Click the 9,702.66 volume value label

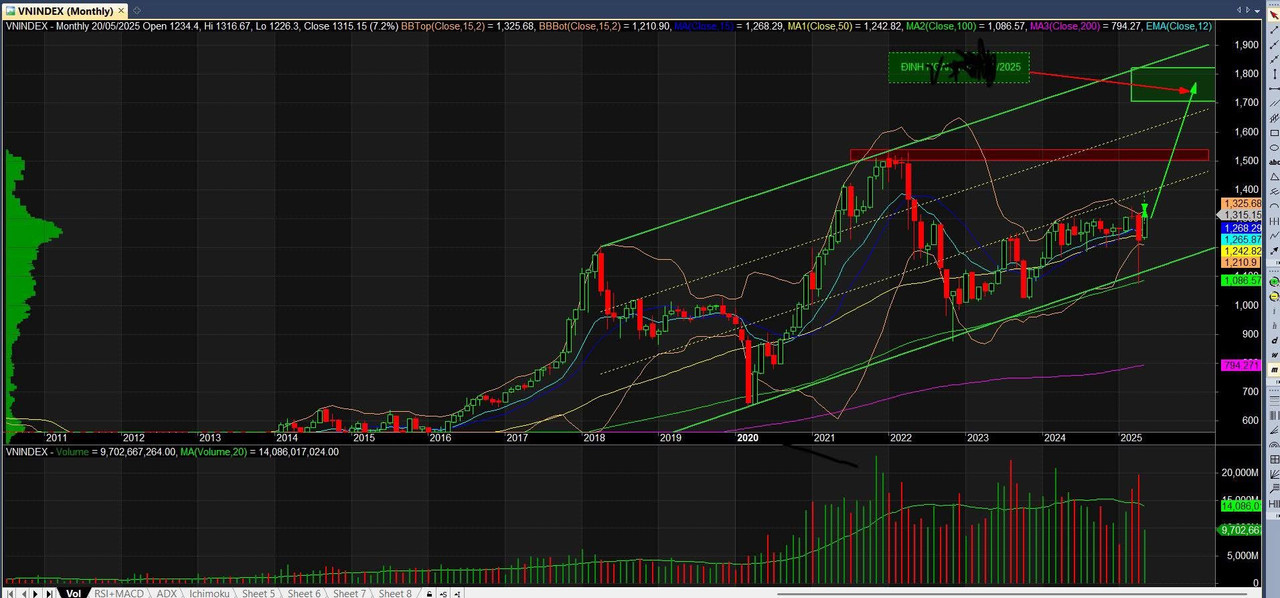click(1240, 529)
